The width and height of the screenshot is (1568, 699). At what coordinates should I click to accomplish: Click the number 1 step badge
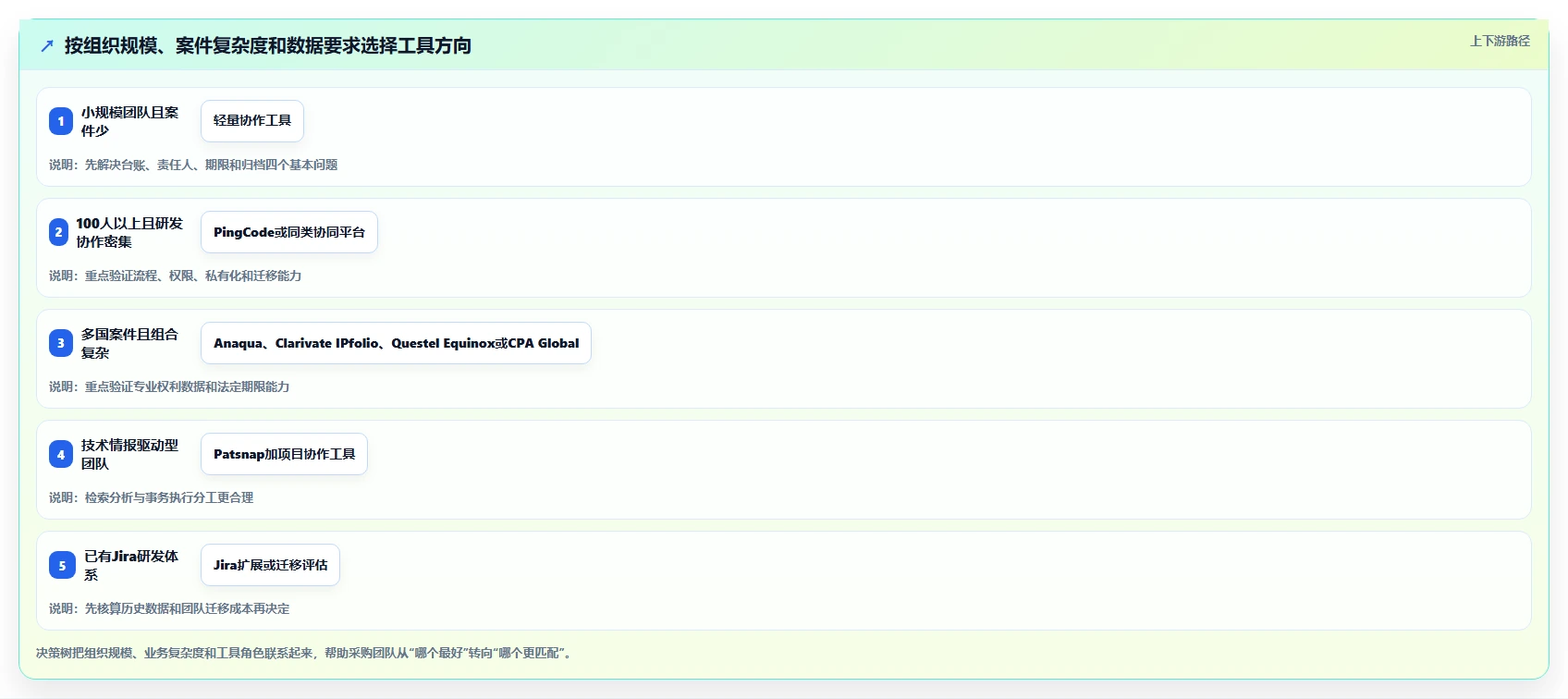[61, 121]
